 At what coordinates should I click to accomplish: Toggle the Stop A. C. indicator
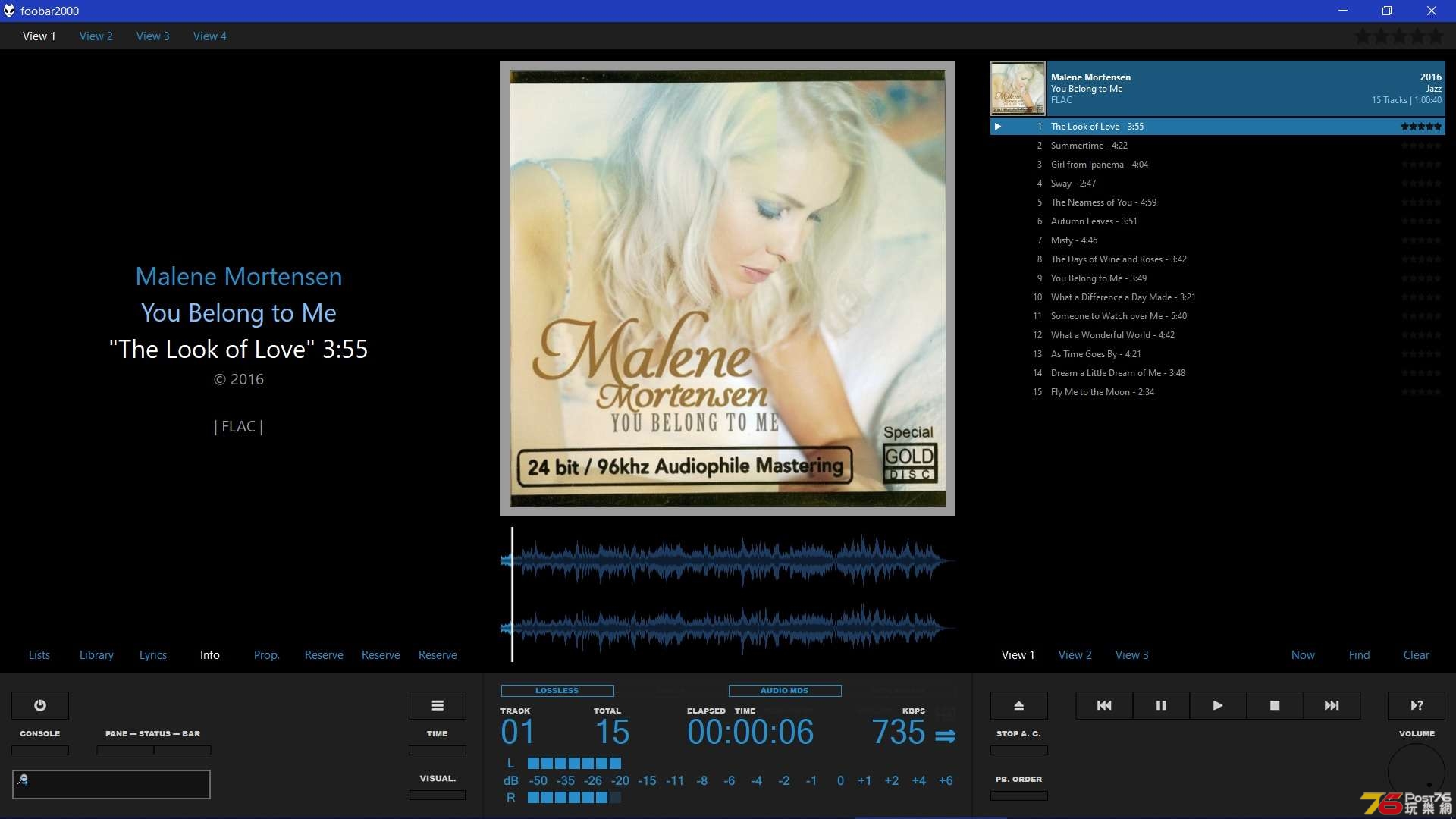click(x=1019, y=750)
